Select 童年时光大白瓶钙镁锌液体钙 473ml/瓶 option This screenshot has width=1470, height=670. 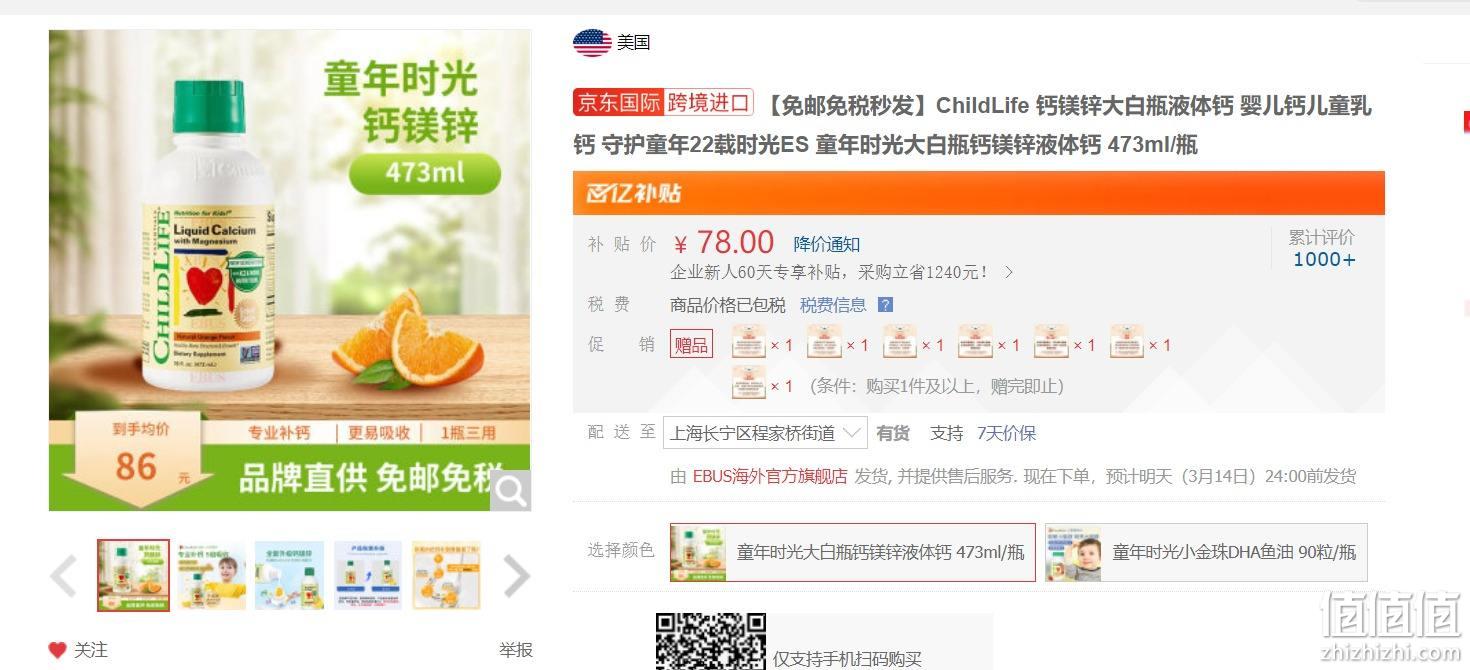pyautogui.click(x=853, y=552)
